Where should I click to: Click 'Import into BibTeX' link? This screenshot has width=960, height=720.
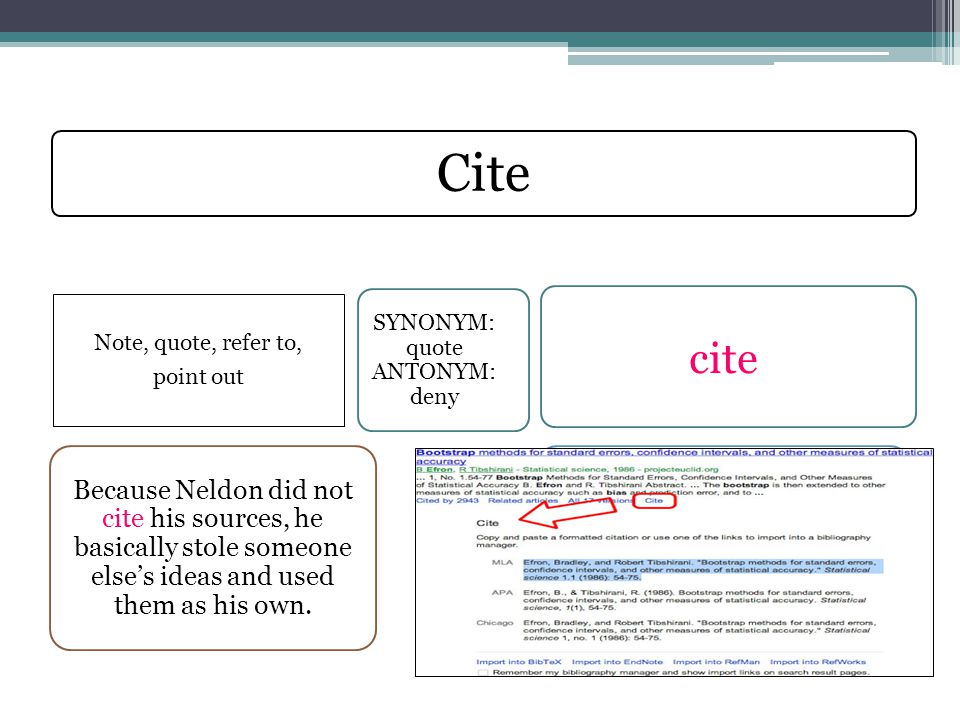tap(519, 662)
